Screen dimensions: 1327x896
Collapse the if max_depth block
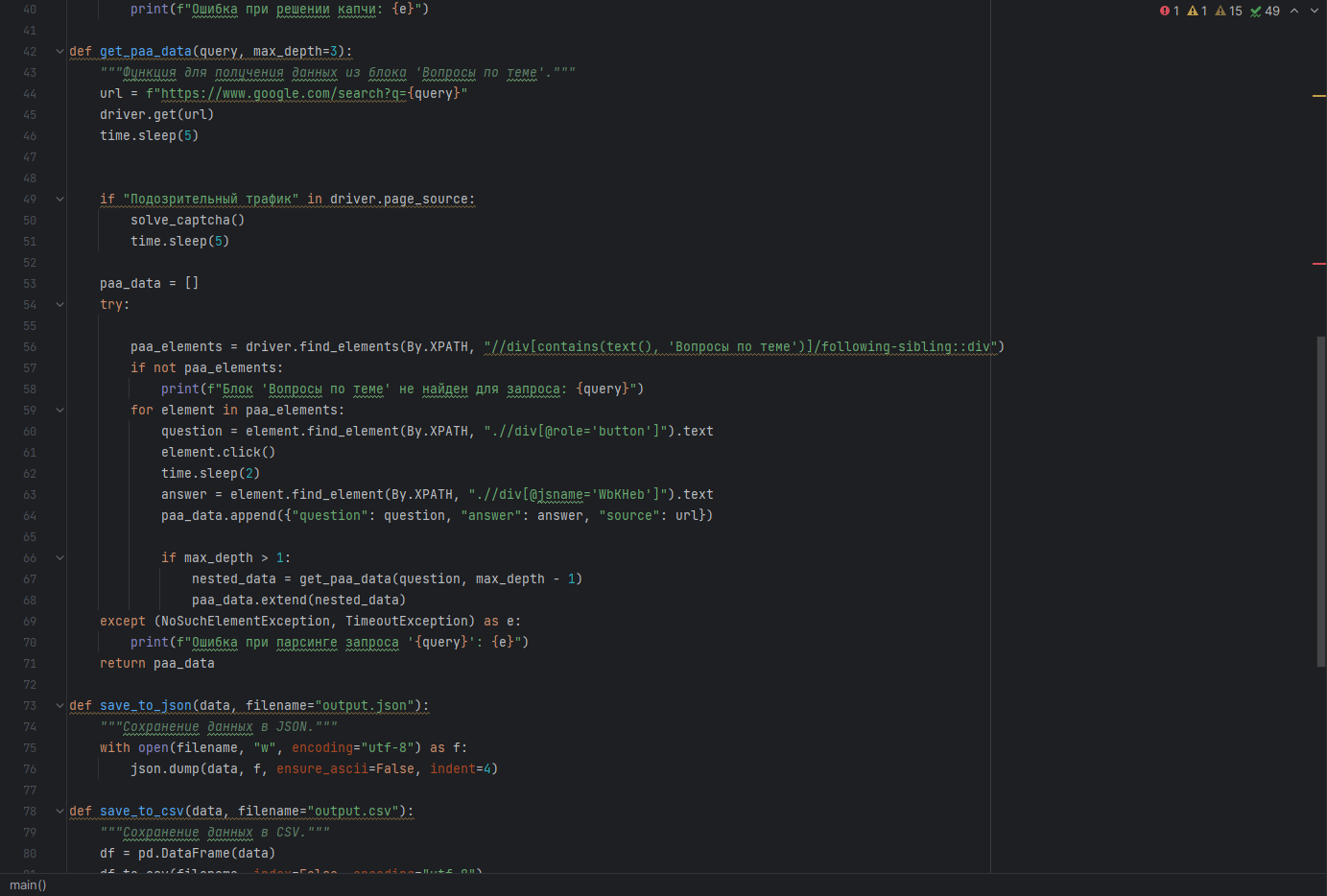pos(59,558)
